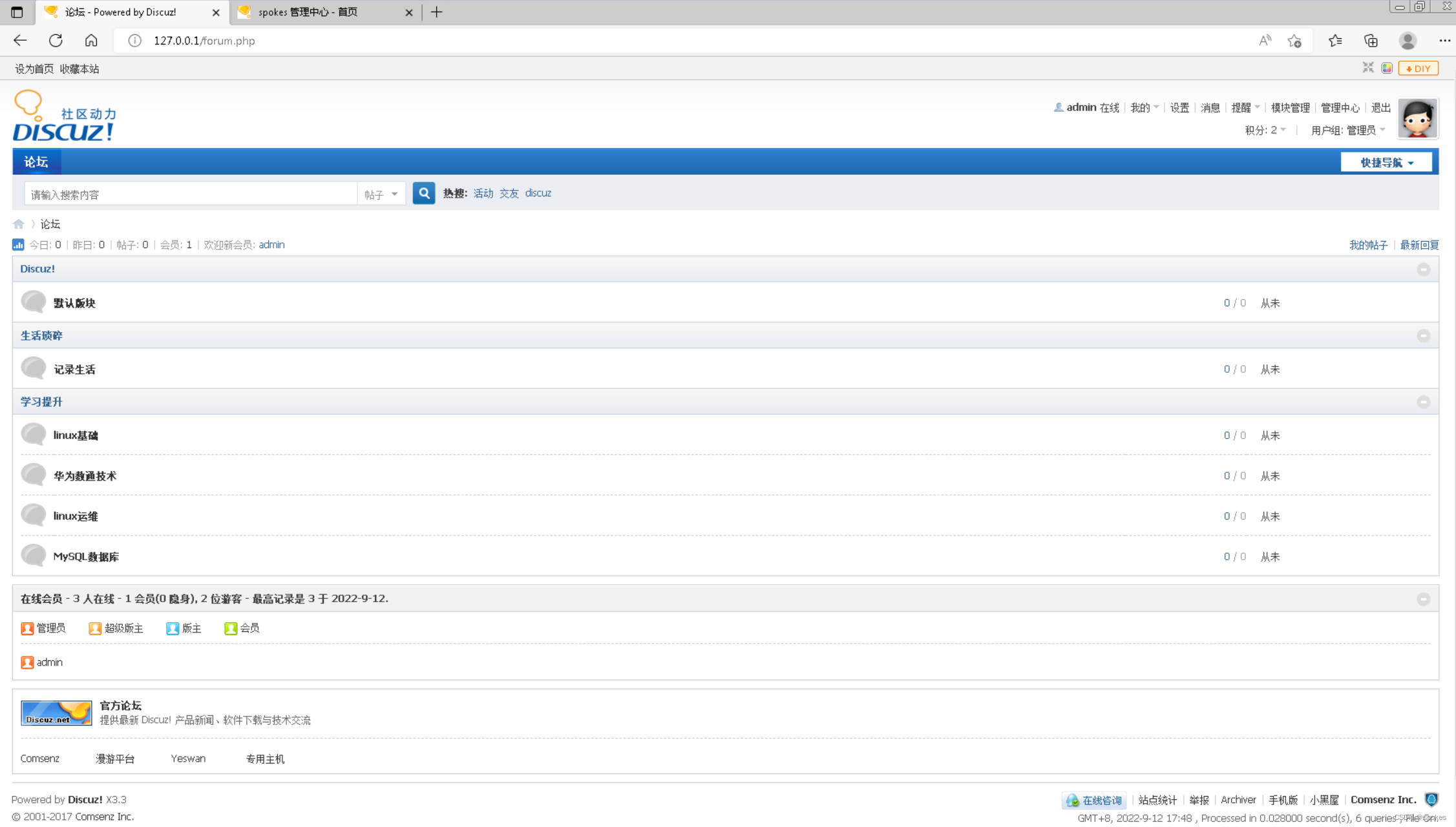Click the 华为数通技术 forum bubble icon

coord(34,475)
